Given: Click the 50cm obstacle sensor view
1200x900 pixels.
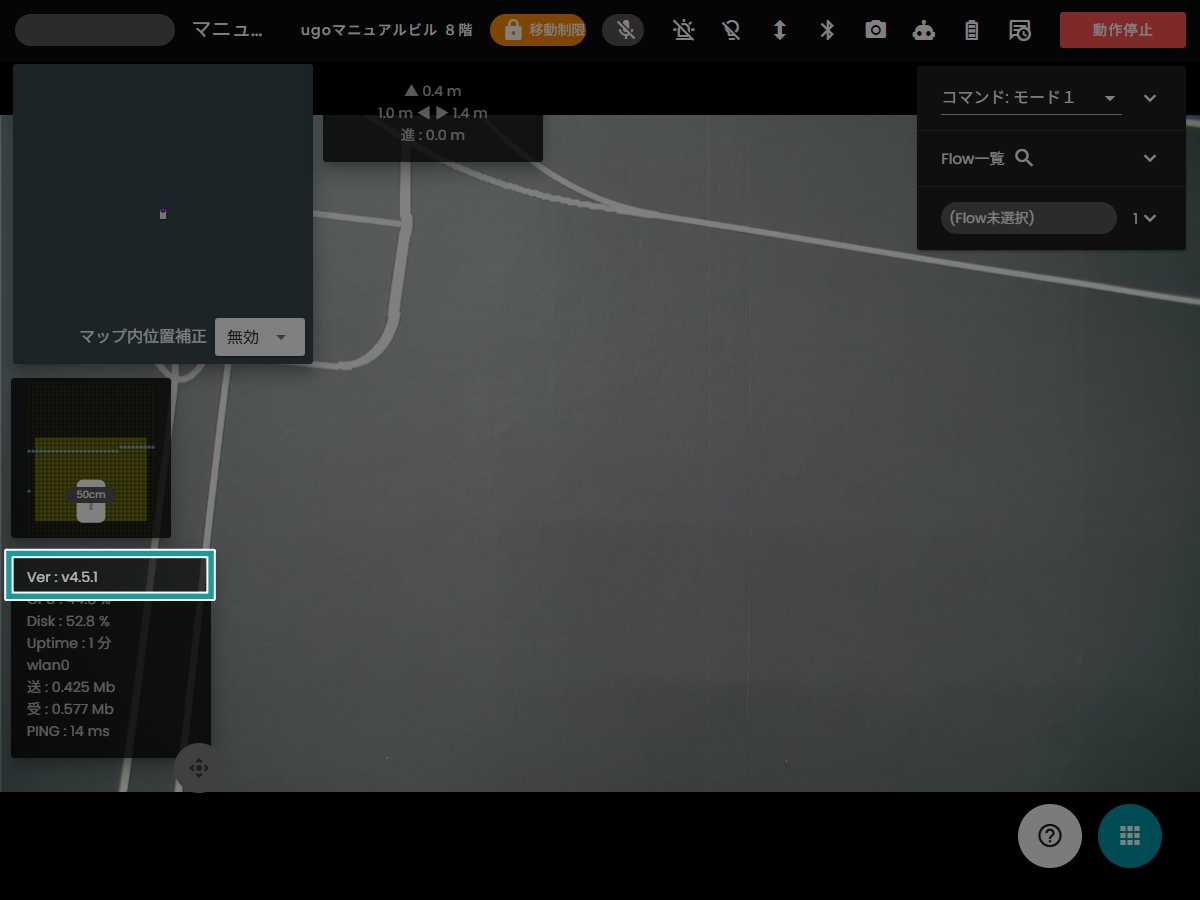Looking at the screenshot, I should (x=91, y=458).
